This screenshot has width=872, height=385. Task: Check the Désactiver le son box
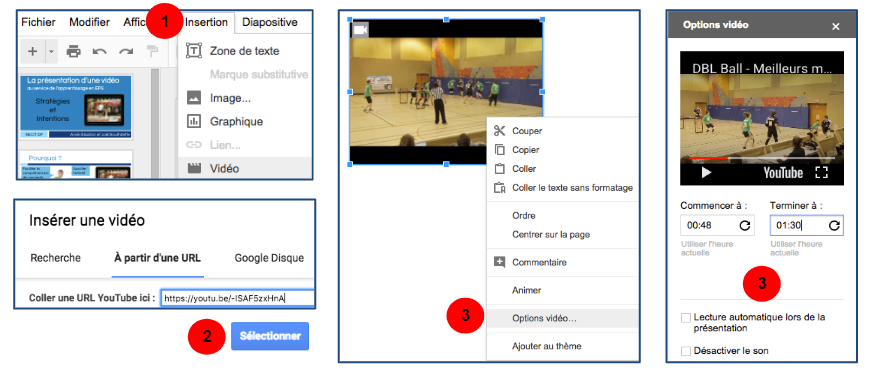pyautogui.click(x=686, y=351)
